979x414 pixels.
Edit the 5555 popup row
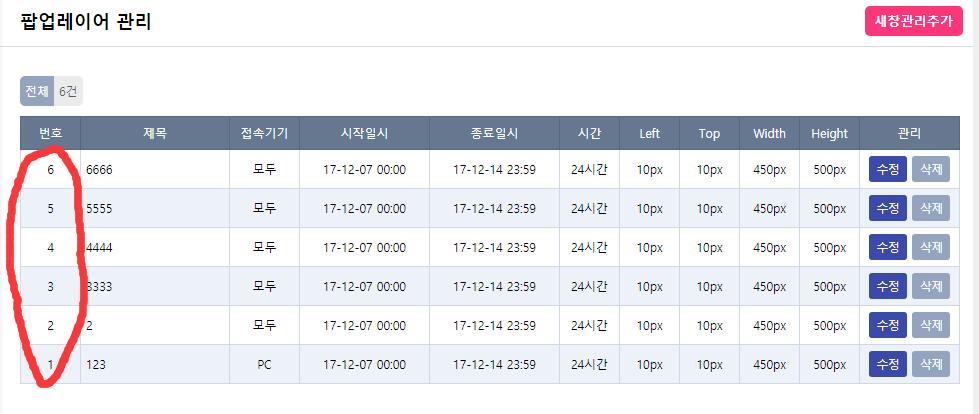click(887, 208)
